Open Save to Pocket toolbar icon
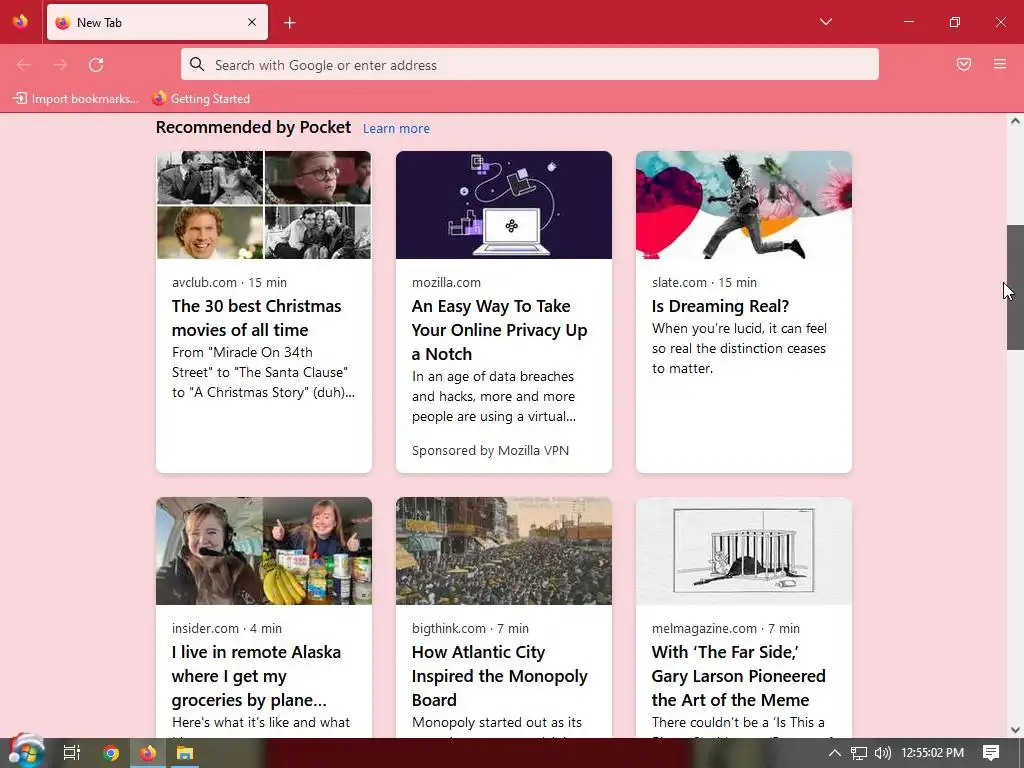The height and width of the screenshot is (768, 1024). click(964, 64)
